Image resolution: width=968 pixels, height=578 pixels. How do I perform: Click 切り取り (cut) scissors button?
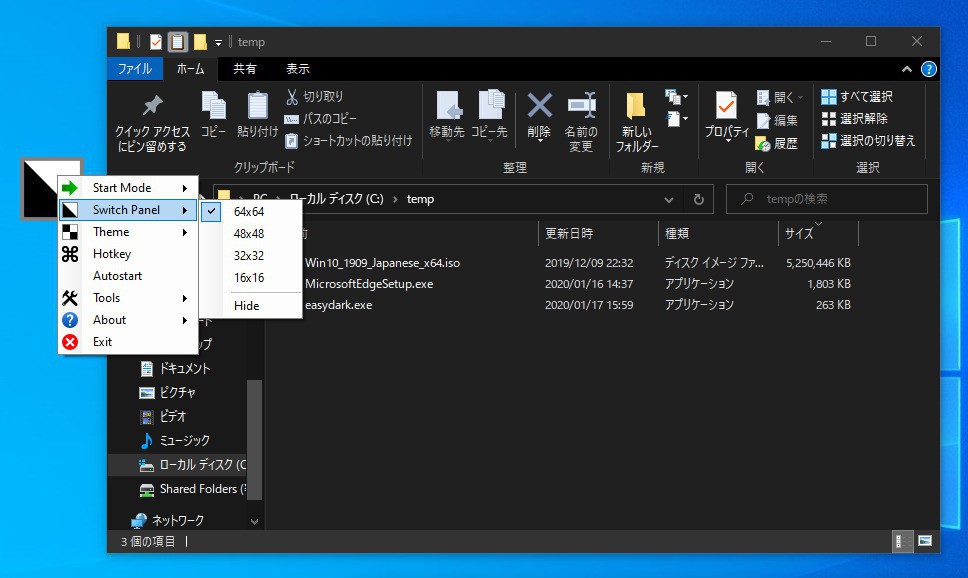click(x=315, y=96)
